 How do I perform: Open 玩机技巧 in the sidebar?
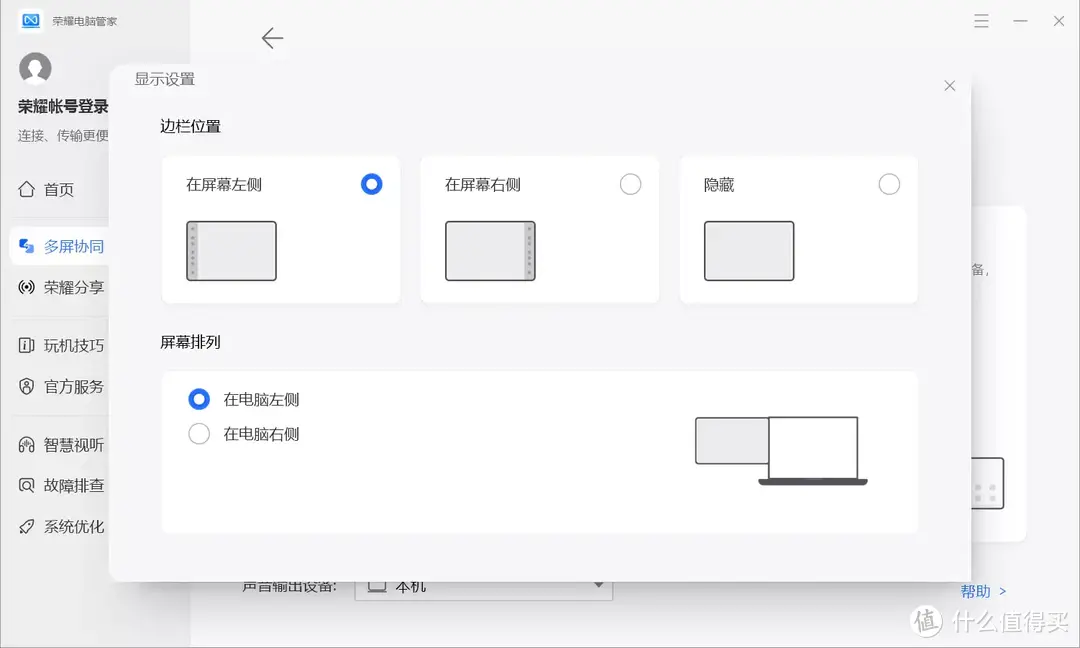tap(60, 345)
